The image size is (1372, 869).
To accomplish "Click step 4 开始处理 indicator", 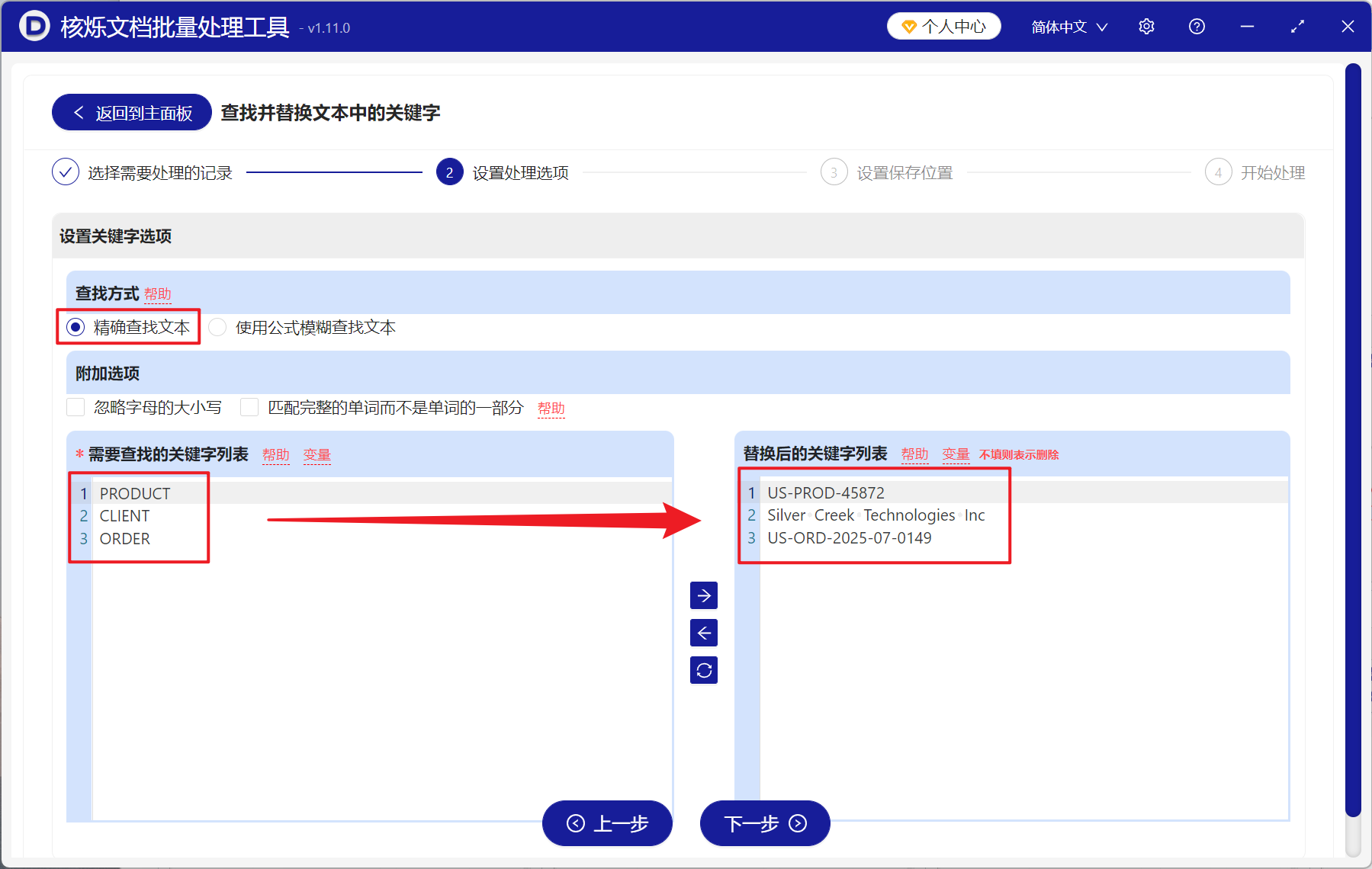I will click(1218, 172).
